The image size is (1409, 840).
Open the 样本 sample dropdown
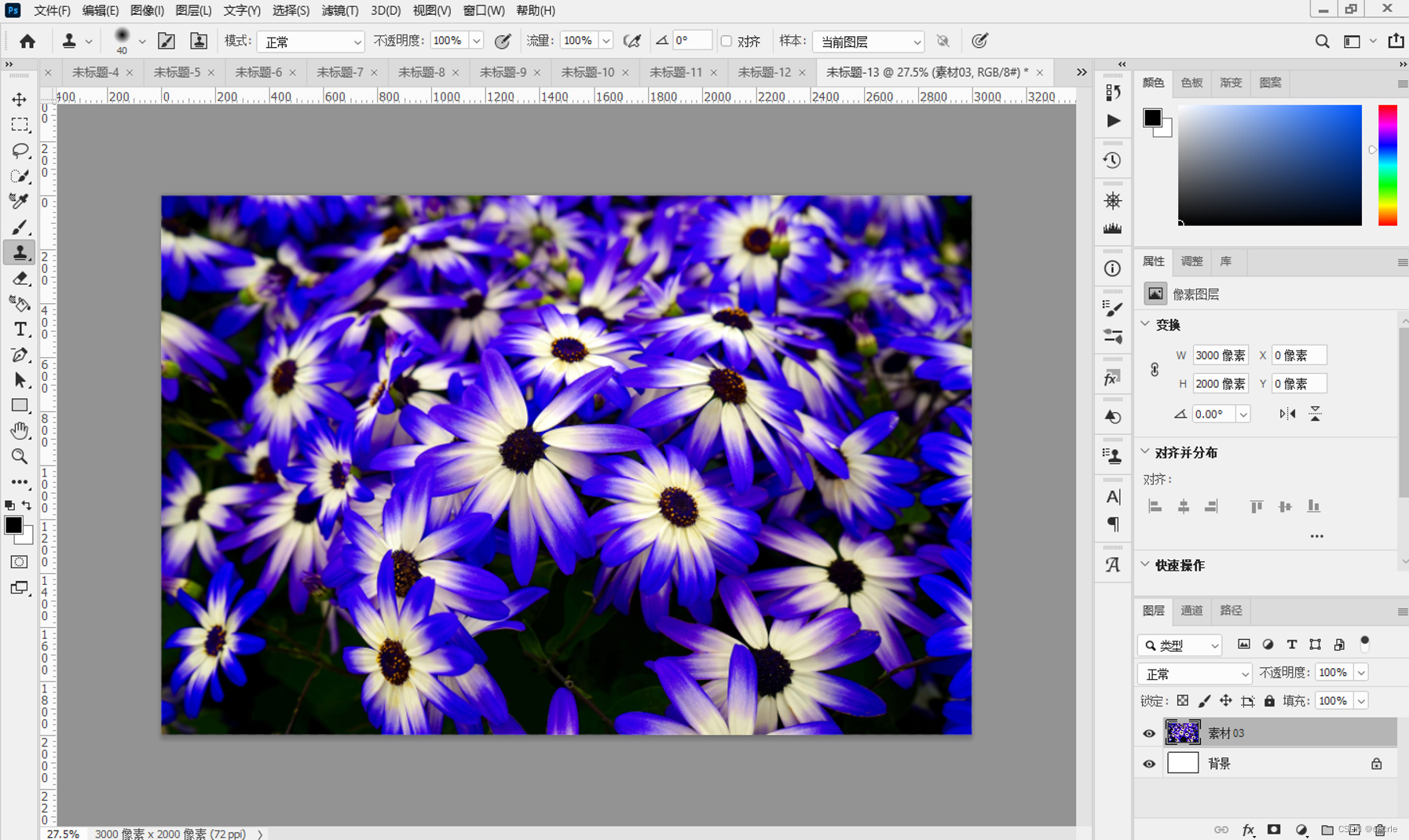tap(869, 42)
